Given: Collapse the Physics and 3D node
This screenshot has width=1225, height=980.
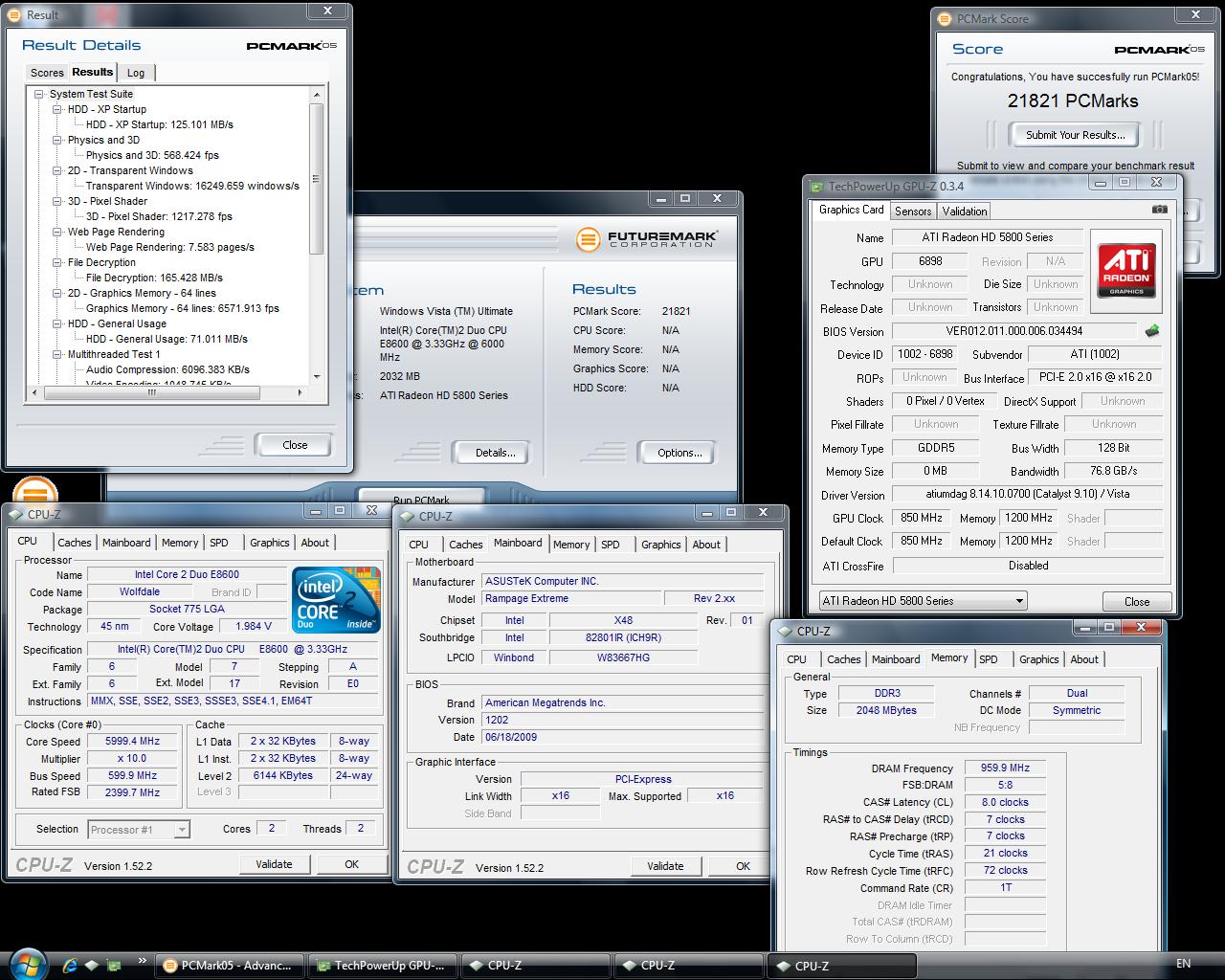Looking at the screenshot, I should (x=57, y=140).
